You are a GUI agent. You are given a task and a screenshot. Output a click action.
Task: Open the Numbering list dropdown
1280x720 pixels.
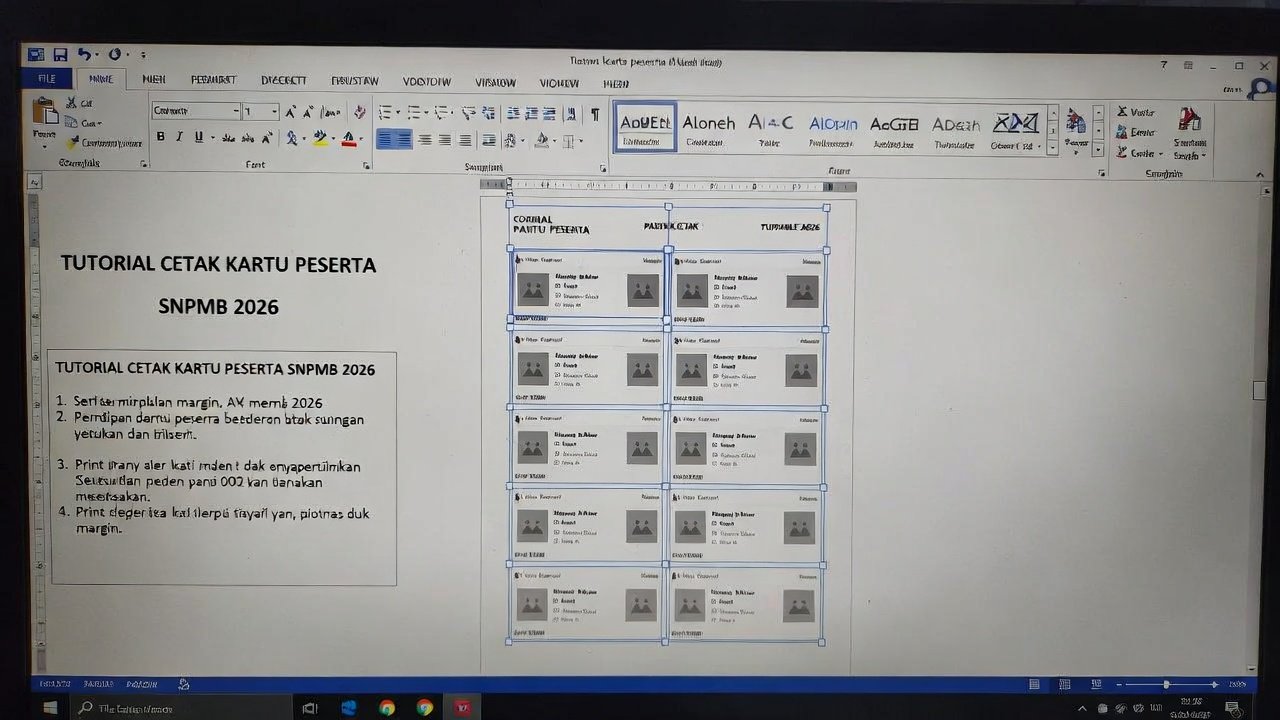(427, 113)
